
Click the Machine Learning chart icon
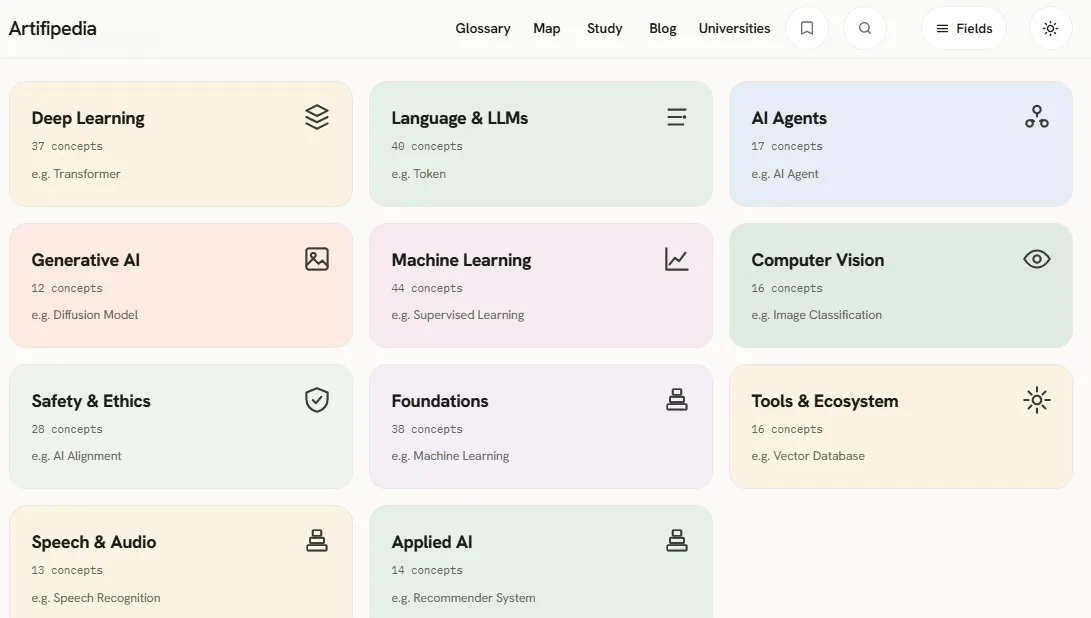point(676,259)
